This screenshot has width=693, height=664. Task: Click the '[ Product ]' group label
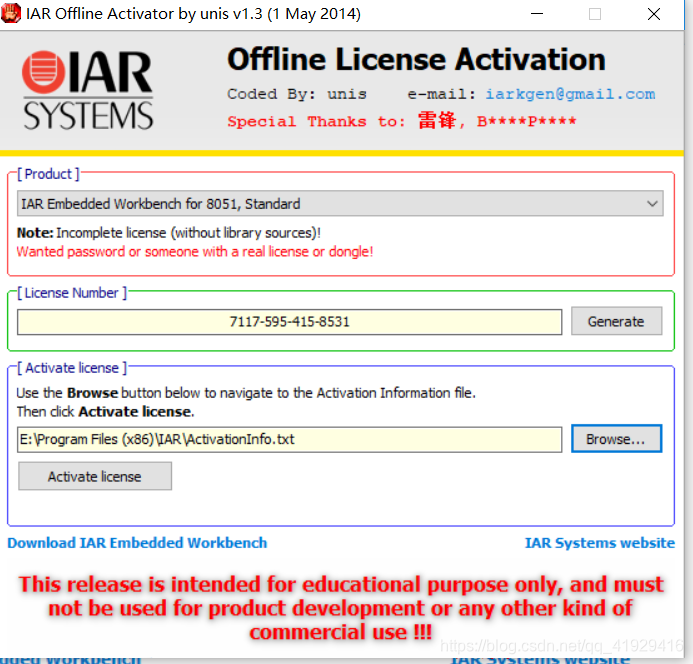click(x=48, y=174)
